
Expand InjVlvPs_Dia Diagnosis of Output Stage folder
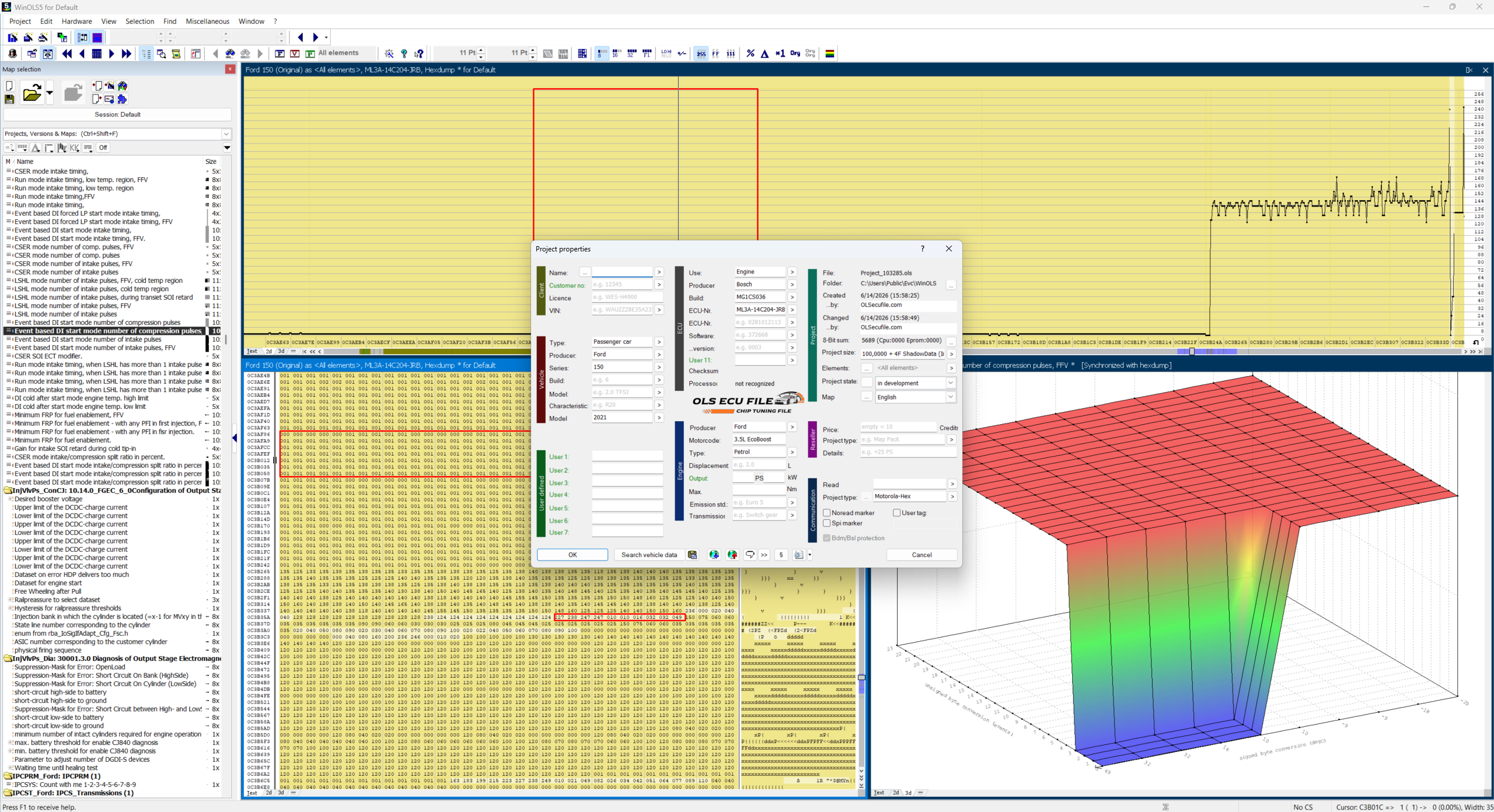pos(8,659)
